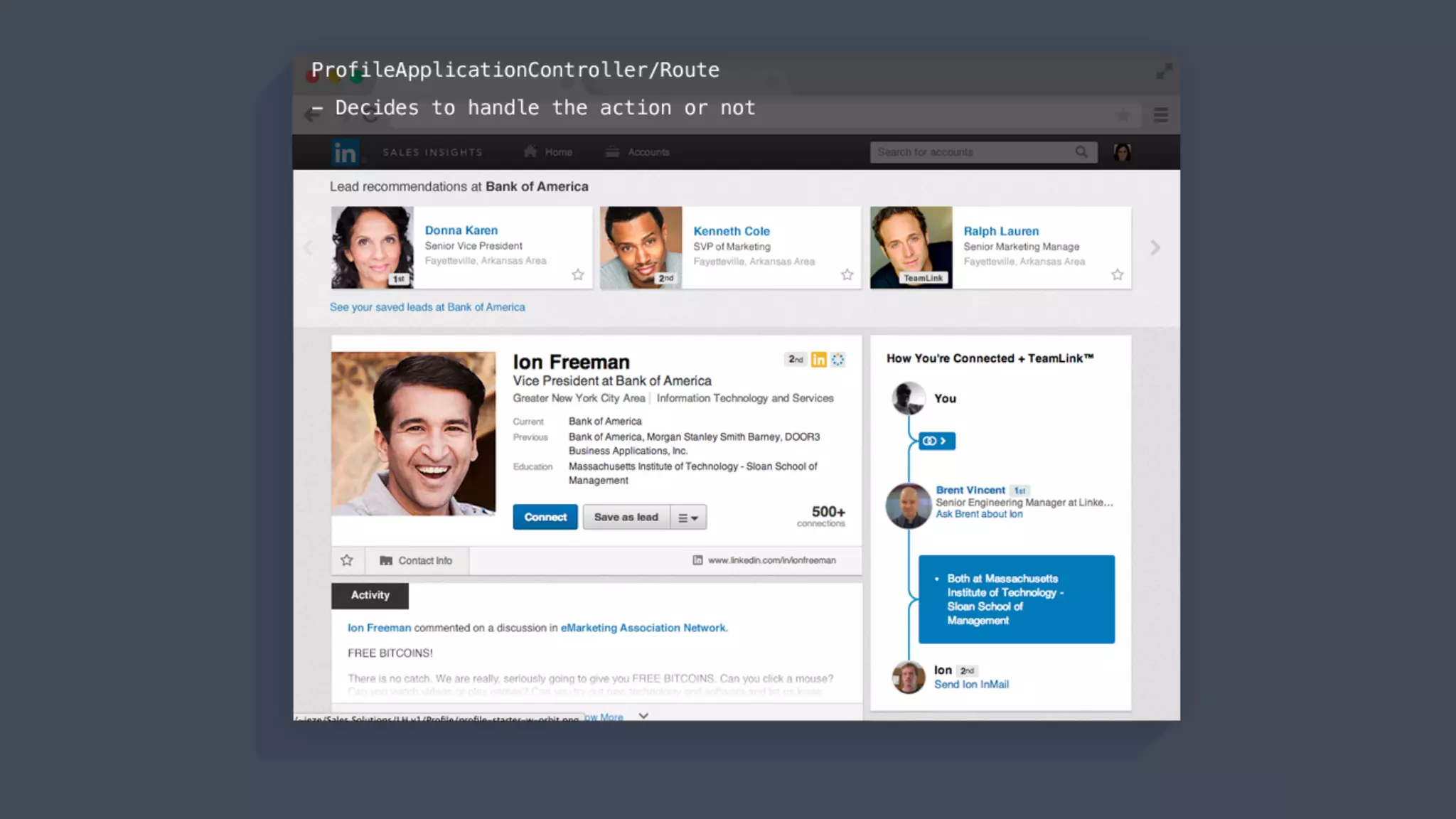
Task: Open the 'See your saved leads at Bank of America' link
Action: pos(427,307)
